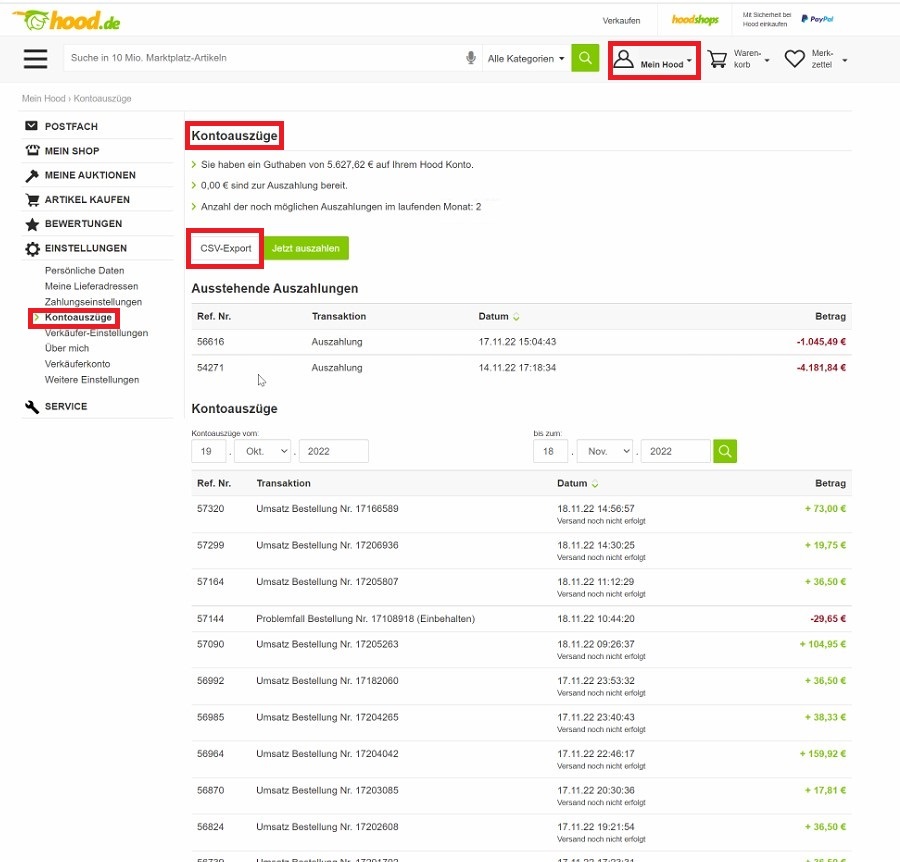Click the Jetzt auszahlen button
The width and height of the screenshot is (900, 862).
tap(306, 248)
